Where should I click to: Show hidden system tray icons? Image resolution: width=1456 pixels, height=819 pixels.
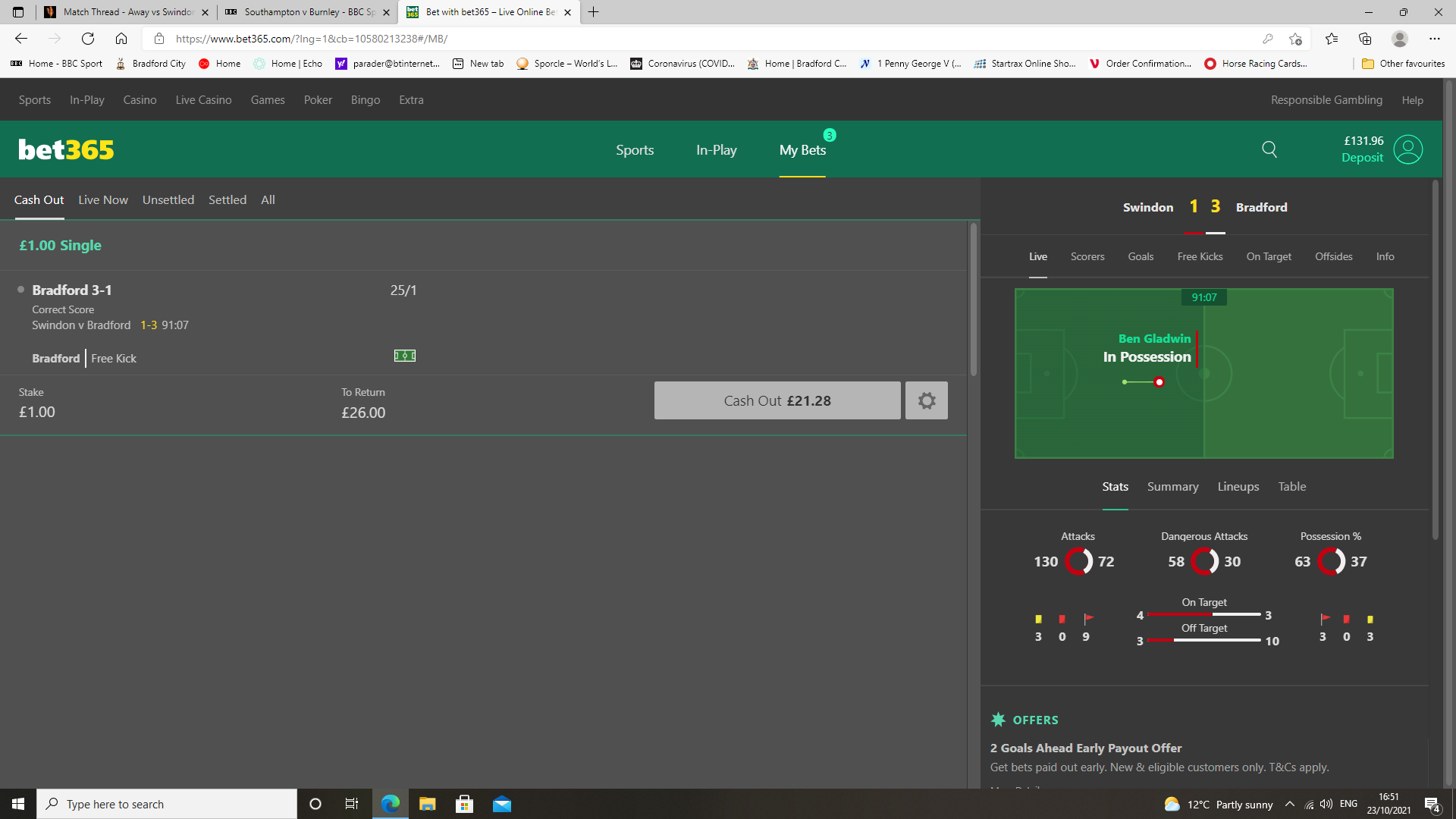point(1290,804)
